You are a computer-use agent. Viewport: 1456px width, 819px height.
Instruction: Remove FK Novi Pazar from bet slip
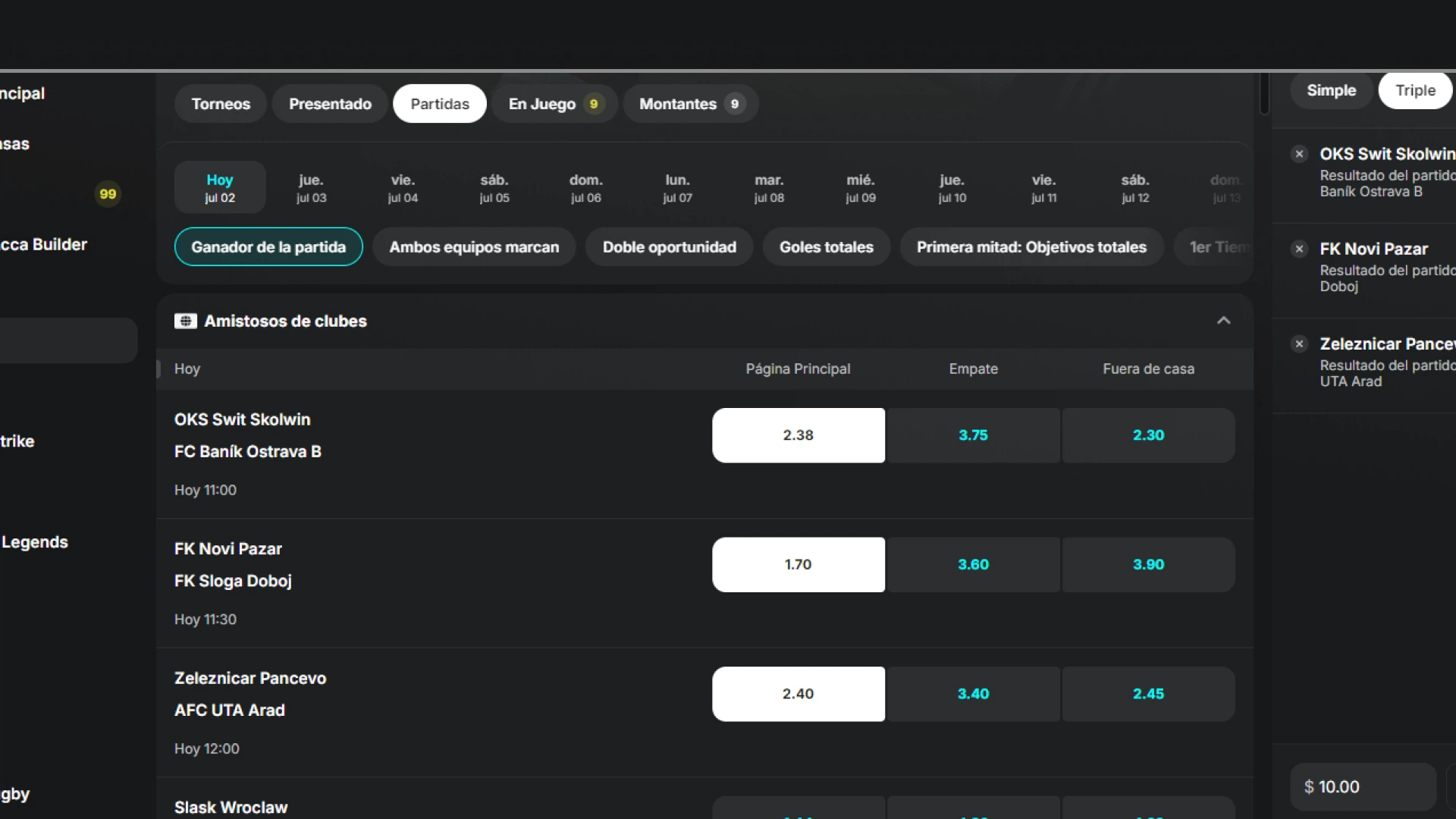(x=1299, y=249)
